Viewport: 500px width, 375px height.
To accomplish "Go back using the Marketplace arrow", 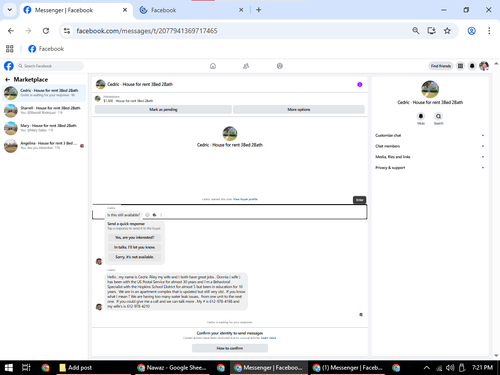I will point(7,80).
